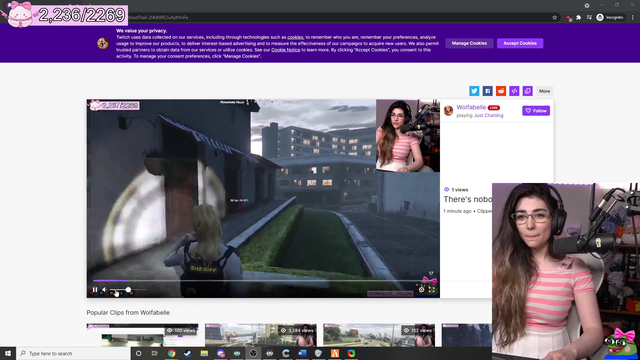Share the clip on Reddit
Screen dimensions: 640x360
[x=501, y=91]
